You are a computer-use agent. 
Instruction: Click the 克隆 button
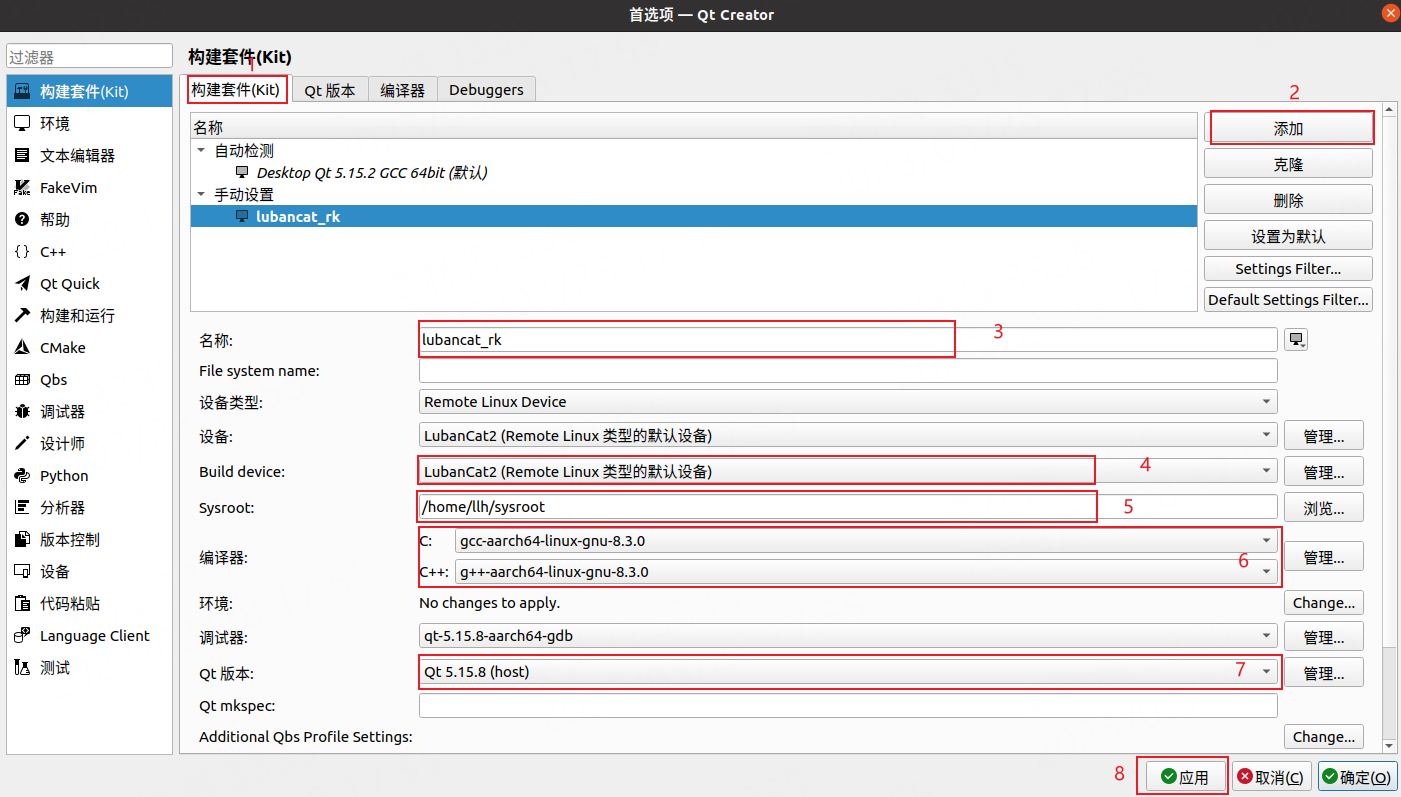1288,164
